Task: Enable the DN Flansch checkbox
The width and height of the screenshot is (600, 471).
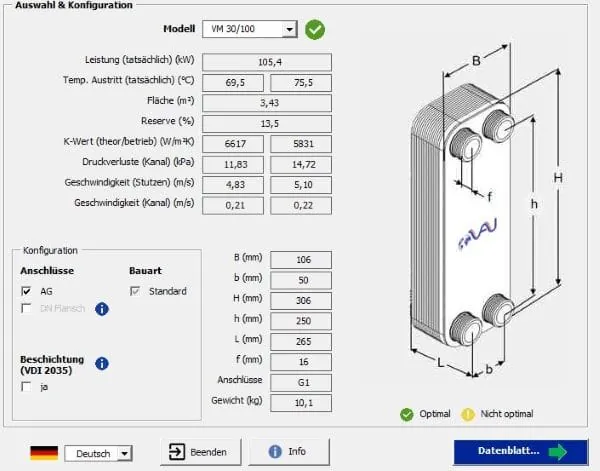Action: pos(26,308)
